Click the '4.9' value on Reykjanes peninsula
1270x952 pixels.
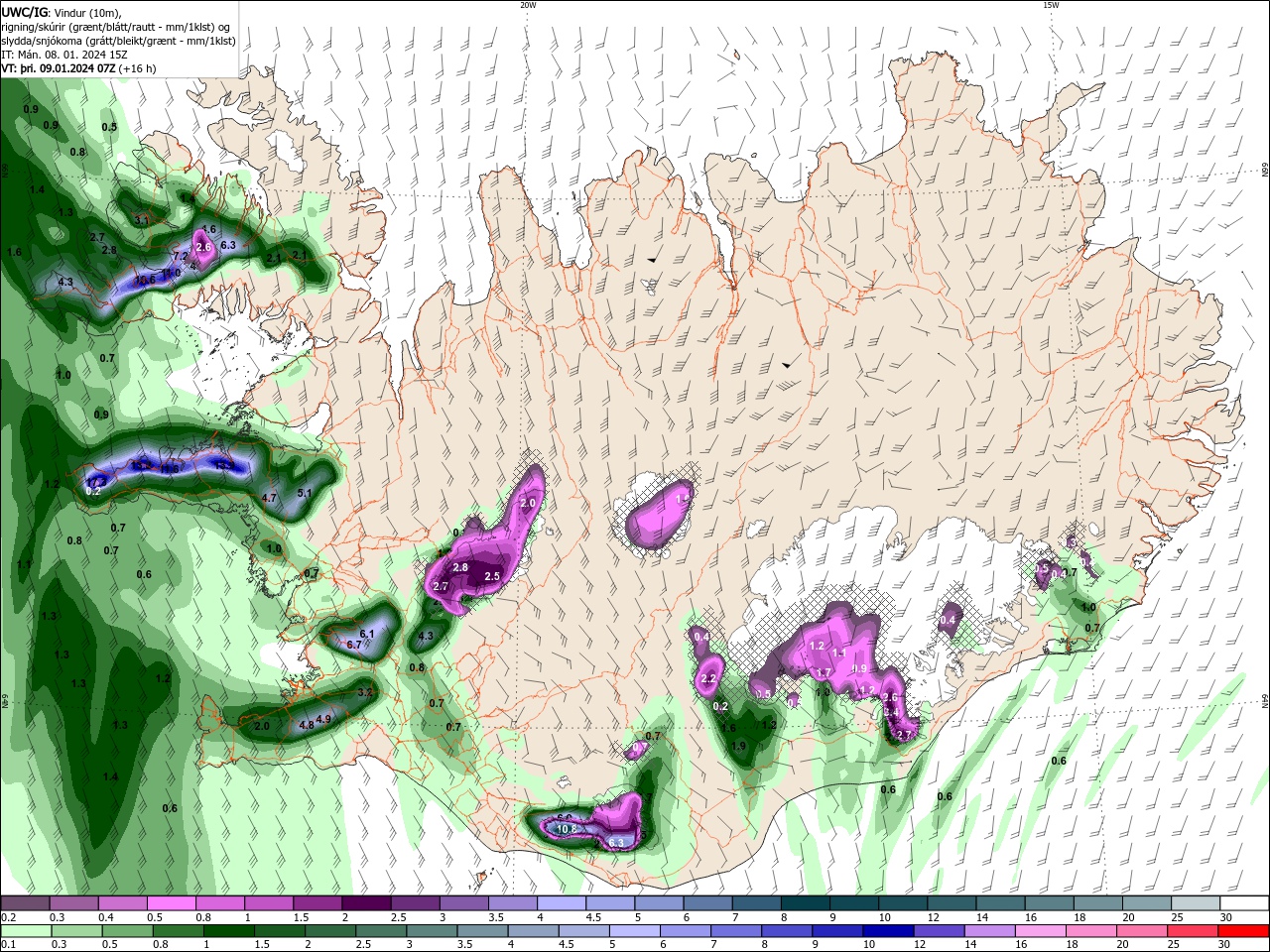coord(323,720)
